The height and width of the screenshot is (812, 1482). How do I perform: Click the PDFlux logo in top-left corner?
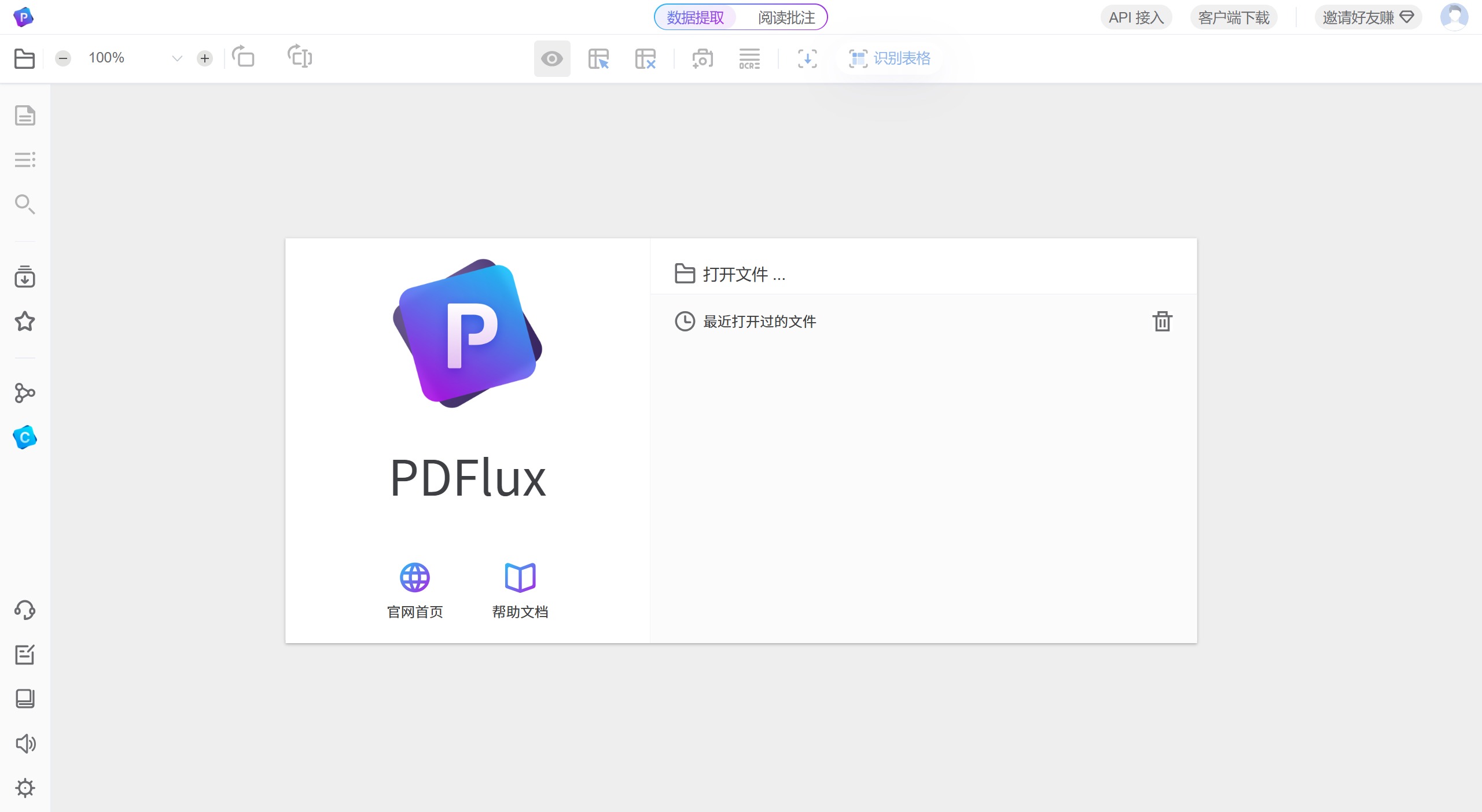pyautogui.click(x=23, y=17)
